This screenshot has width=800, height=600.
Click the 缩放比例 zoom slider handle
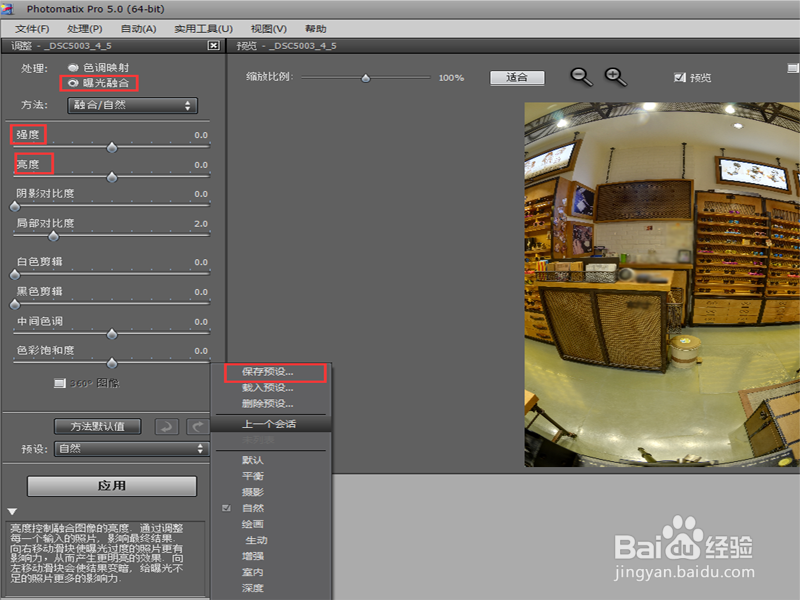366,78
